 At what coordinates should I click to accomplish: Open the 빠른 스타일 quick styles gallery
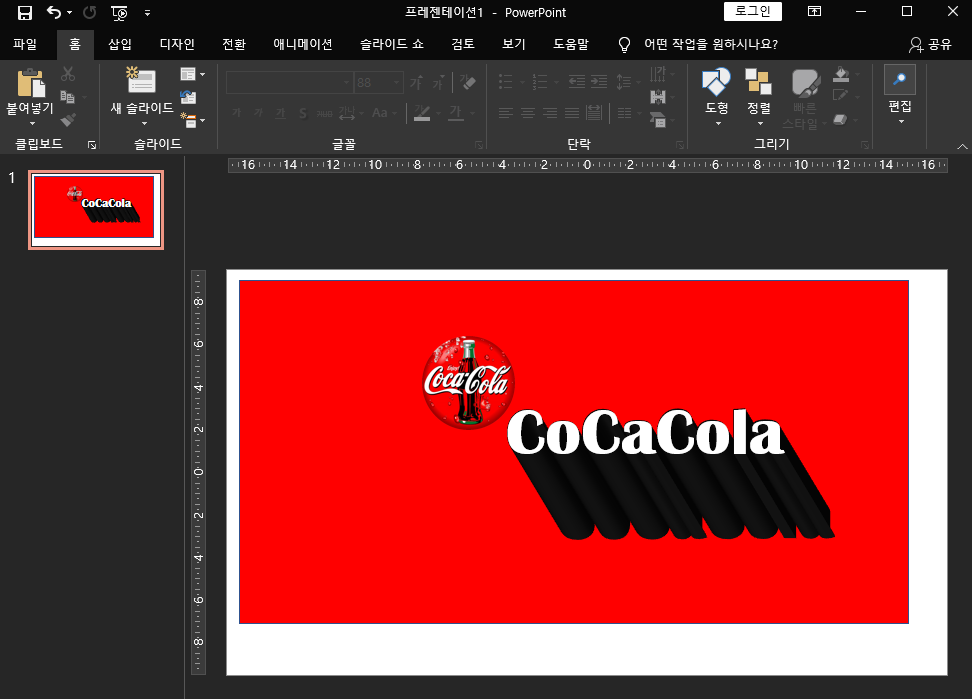805,98
